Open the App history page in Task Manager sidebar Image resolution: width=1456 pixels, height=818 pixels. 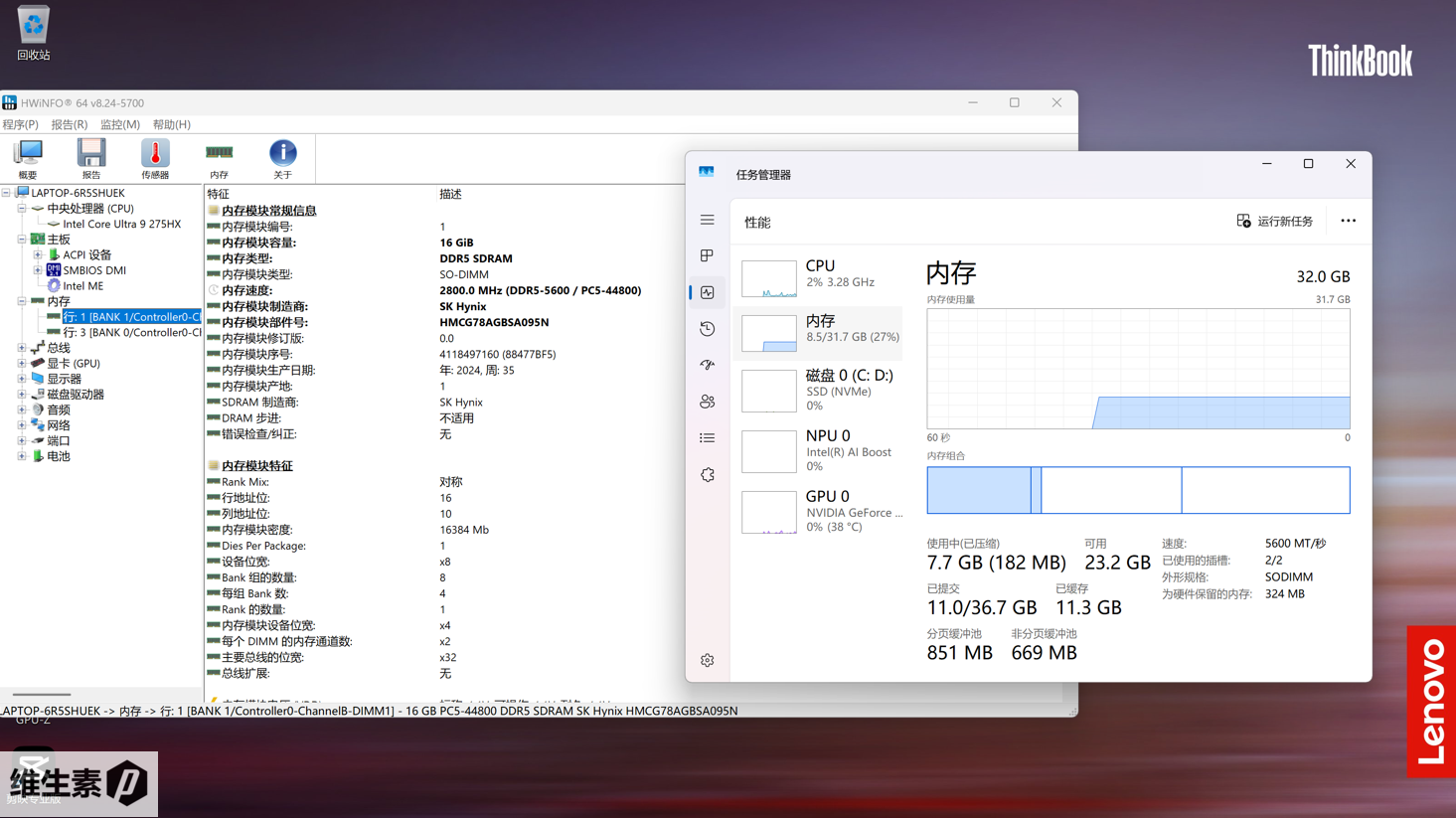[708, 329]
